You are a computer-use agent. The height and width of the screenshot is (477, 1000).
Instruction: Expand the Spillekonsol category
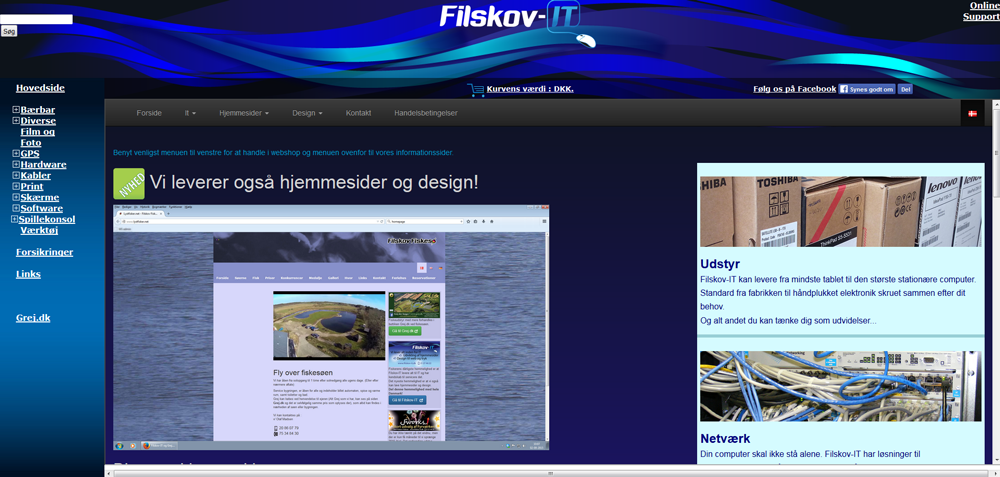point(14,219)
